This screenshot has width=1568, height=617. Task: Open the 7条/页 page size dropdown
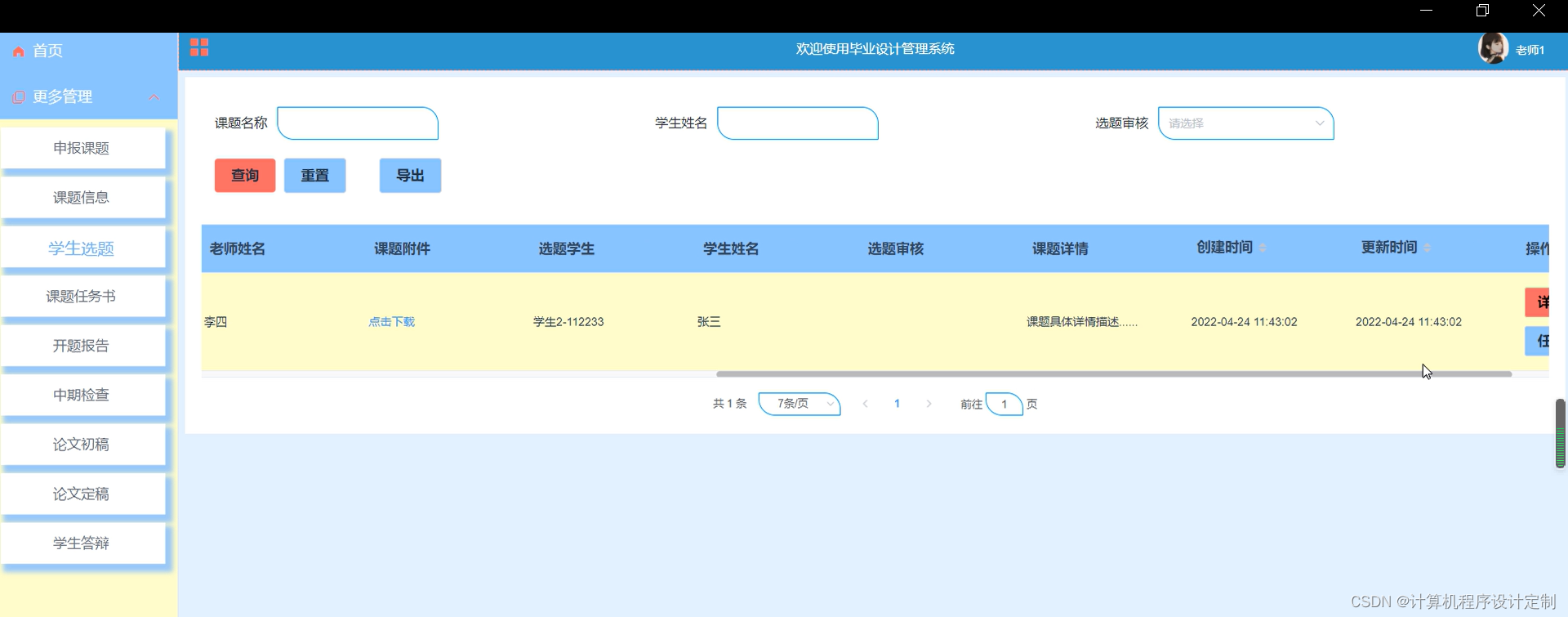800,404
